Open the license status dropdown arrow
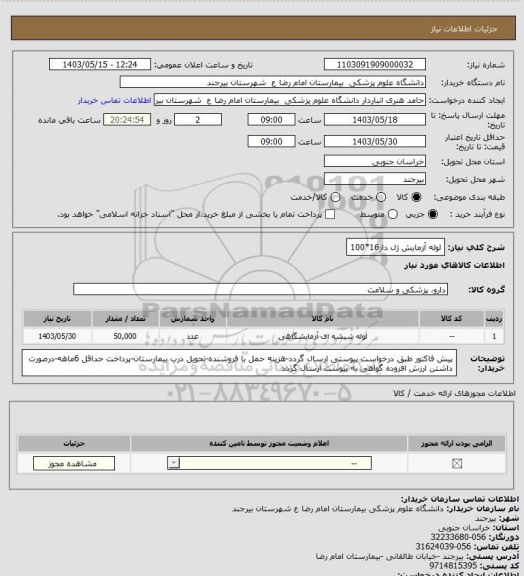Image resolution: width=524 pixels, height=576 pixels. coord(173,463)
